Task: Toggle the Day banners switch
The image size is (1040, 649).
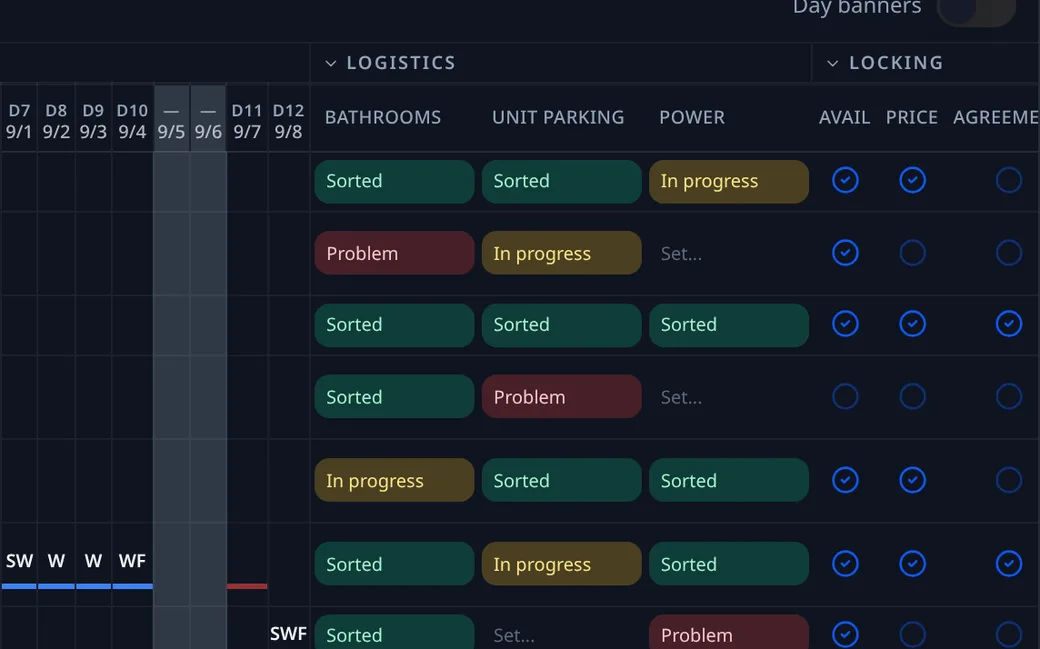Action: coord(976,9)
